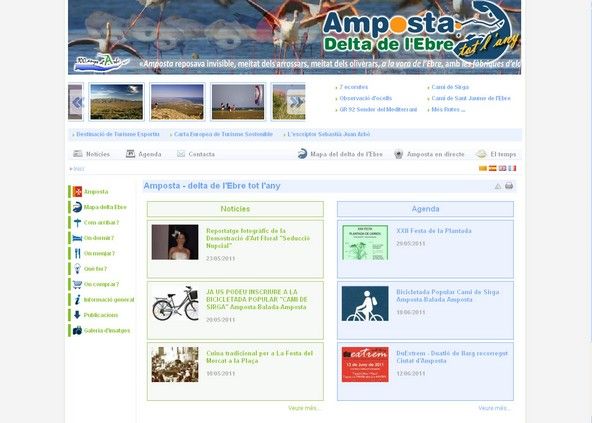Click the lightbulb icon for Què fer?
592x423 pixels.
pos(77,269)
